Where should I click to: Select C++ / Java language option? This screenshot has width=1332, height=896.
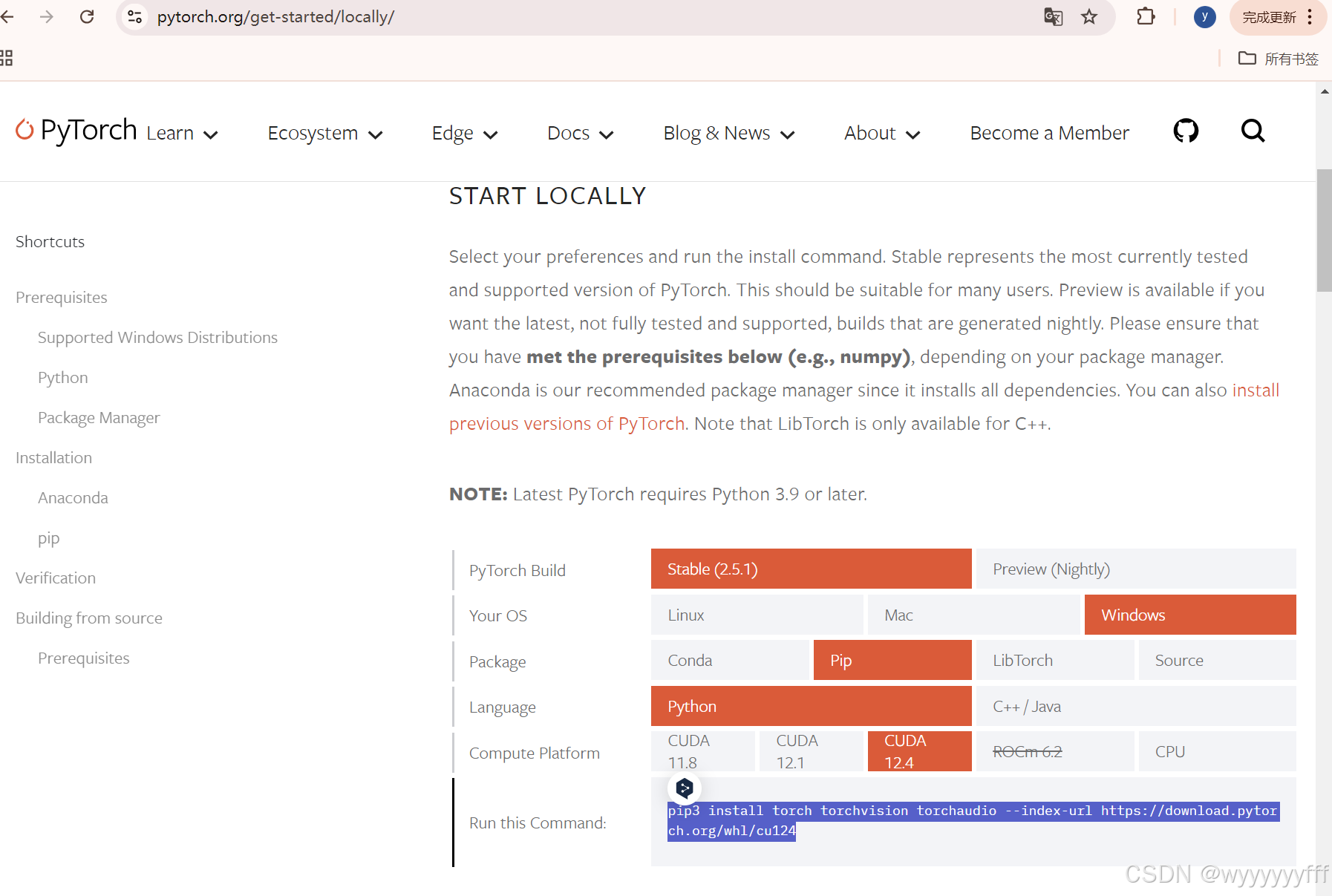tap(1136, 706)
